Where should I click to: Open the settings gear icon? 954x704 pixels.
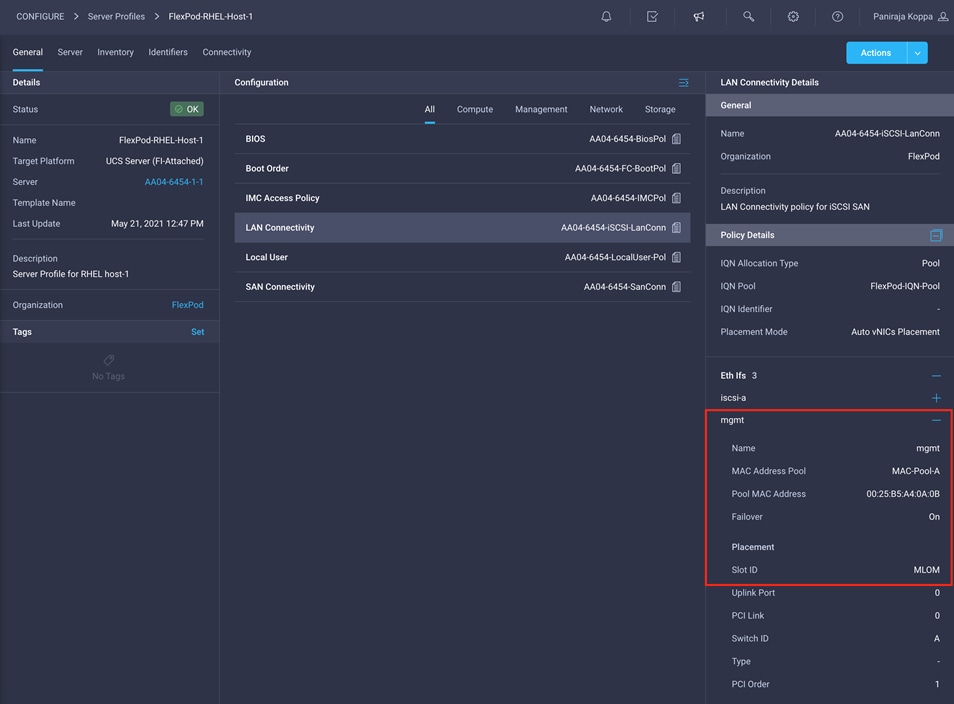coord(793,16)
